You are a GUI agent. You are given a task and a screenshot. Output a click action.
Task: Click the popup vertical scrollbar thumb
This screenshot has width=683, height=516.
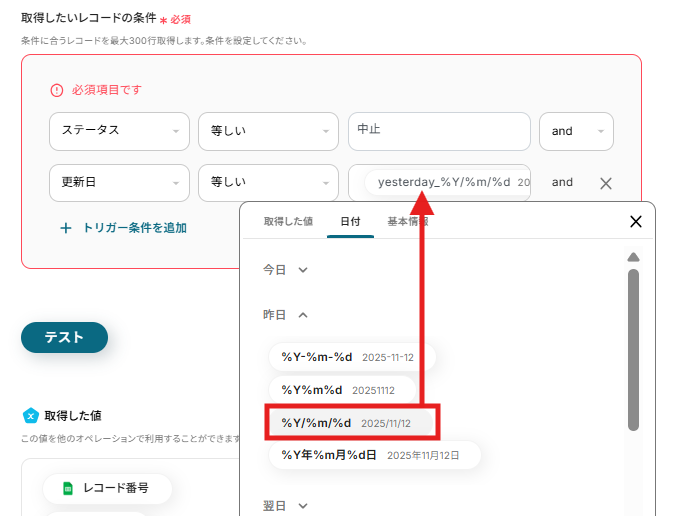[633, 350]
